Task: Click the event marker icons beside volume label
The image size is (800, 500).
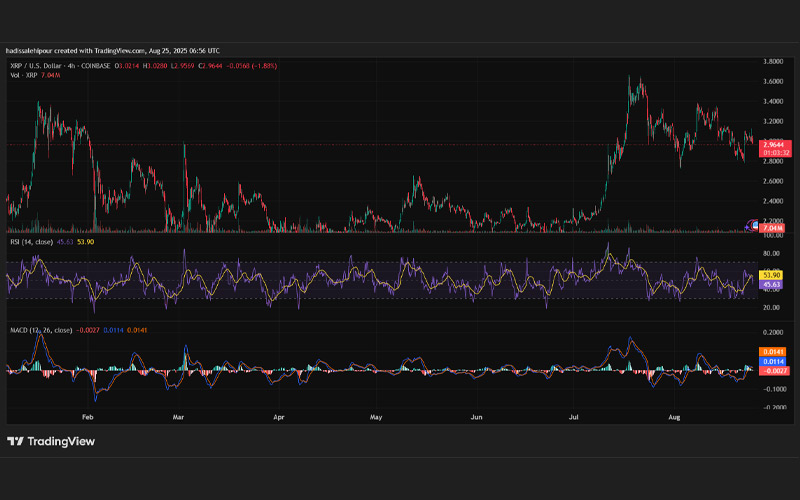Action: tap(752, 225)
